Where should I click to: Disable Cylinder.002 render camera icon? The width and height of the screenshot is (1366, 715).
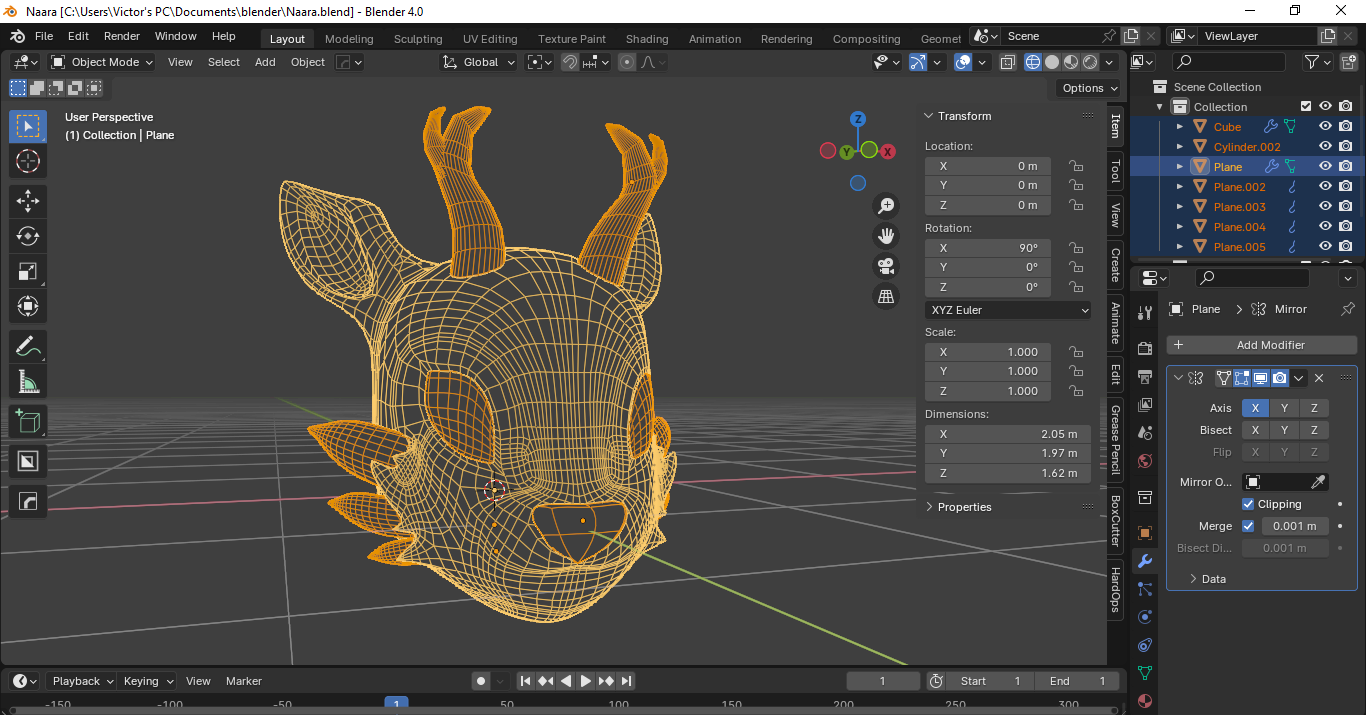pos(1346,147)
